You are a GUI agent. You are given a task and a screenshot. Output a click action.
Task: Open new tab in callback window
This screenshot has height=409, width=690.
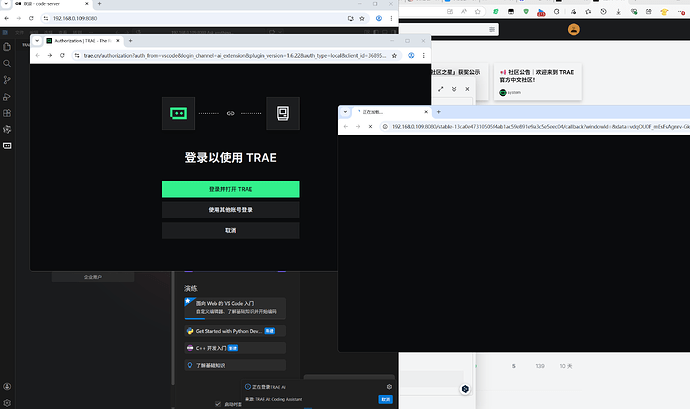coord(438,112)
